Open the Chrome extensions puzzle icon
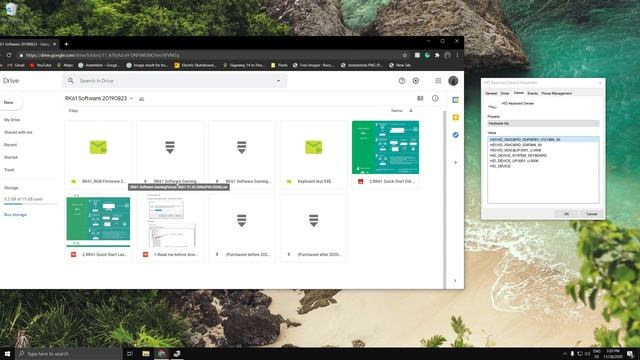 coord(437,55)
